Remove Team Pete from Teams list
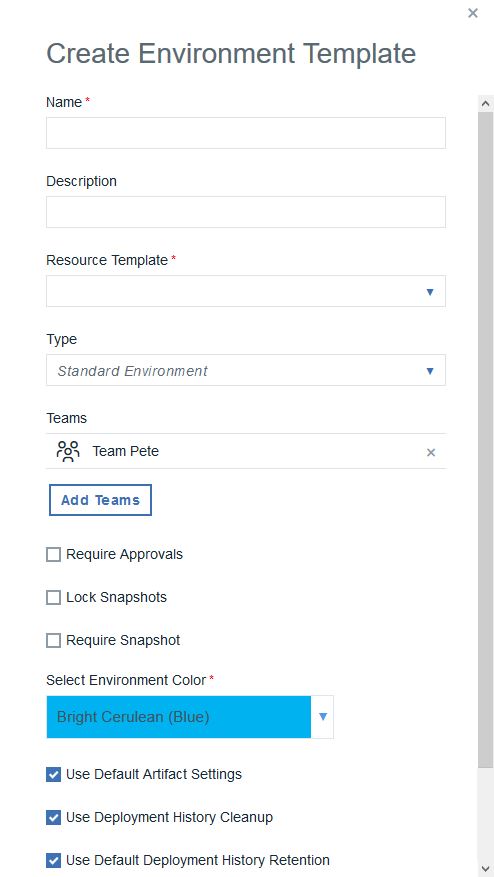494x877 pixels. [x=431, y=452]
